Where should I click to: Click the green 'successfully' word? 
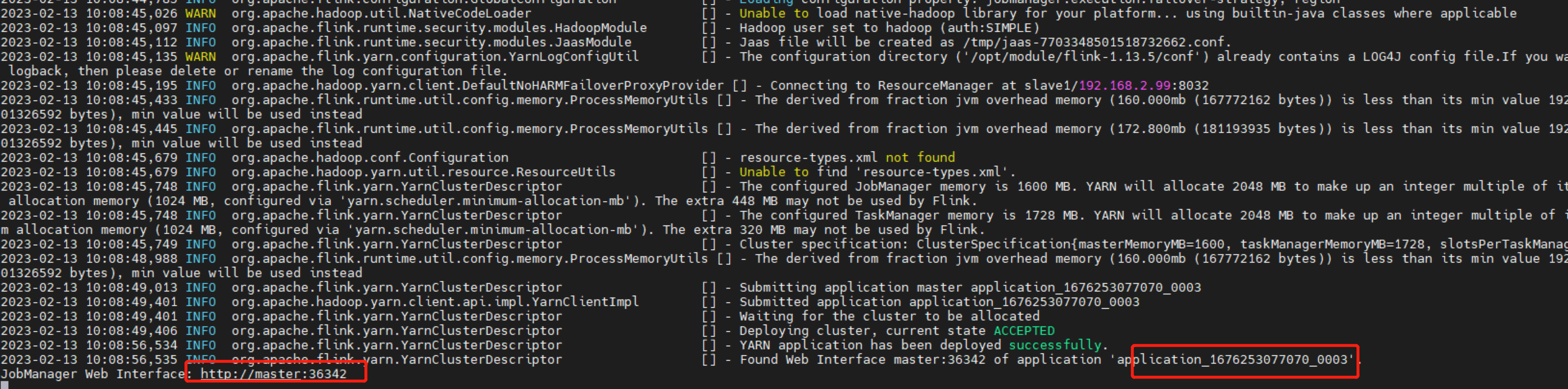(x=1055, y=345)
